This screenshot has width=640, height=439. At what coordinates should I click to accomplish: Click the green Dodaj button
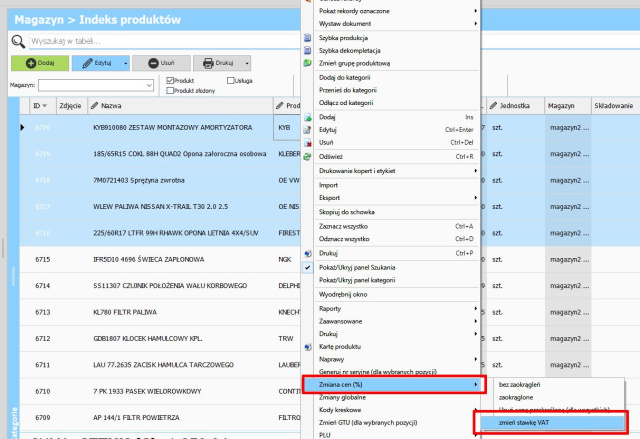pos(40,63)
